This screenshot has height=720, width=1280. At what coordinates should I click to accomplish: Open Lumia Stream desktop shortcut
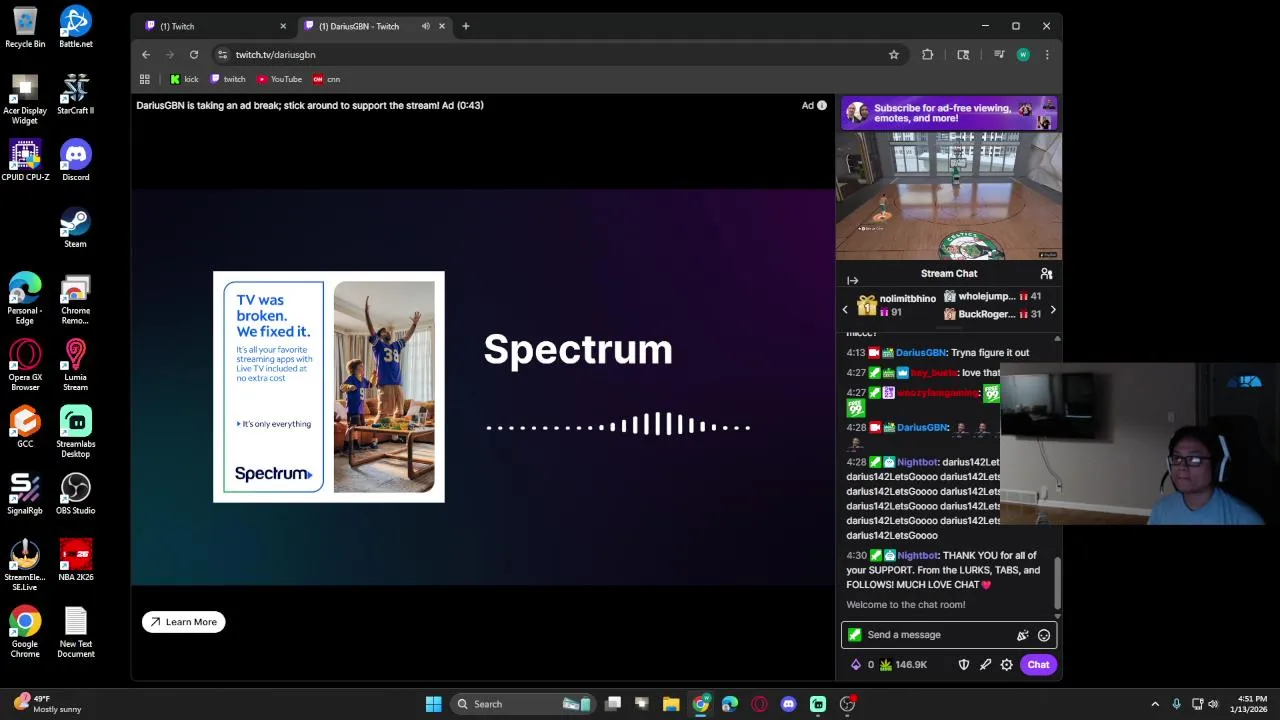pos(76,366)
